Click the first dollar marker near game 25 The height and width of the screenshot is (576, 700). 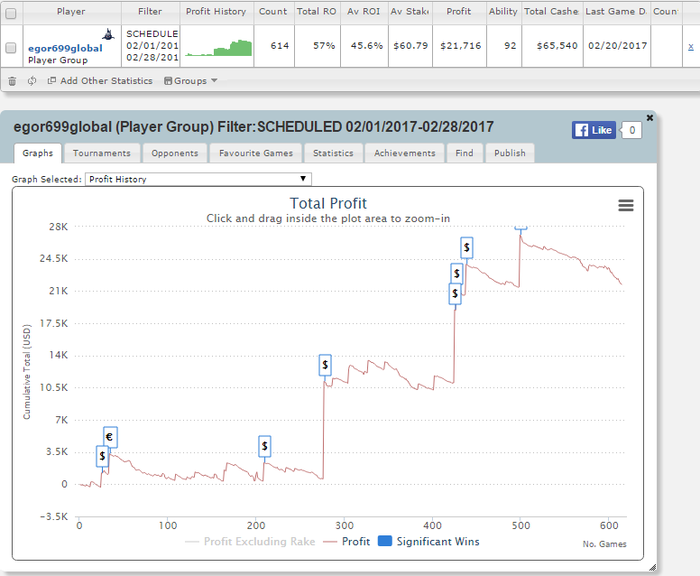tap(102, 456)
